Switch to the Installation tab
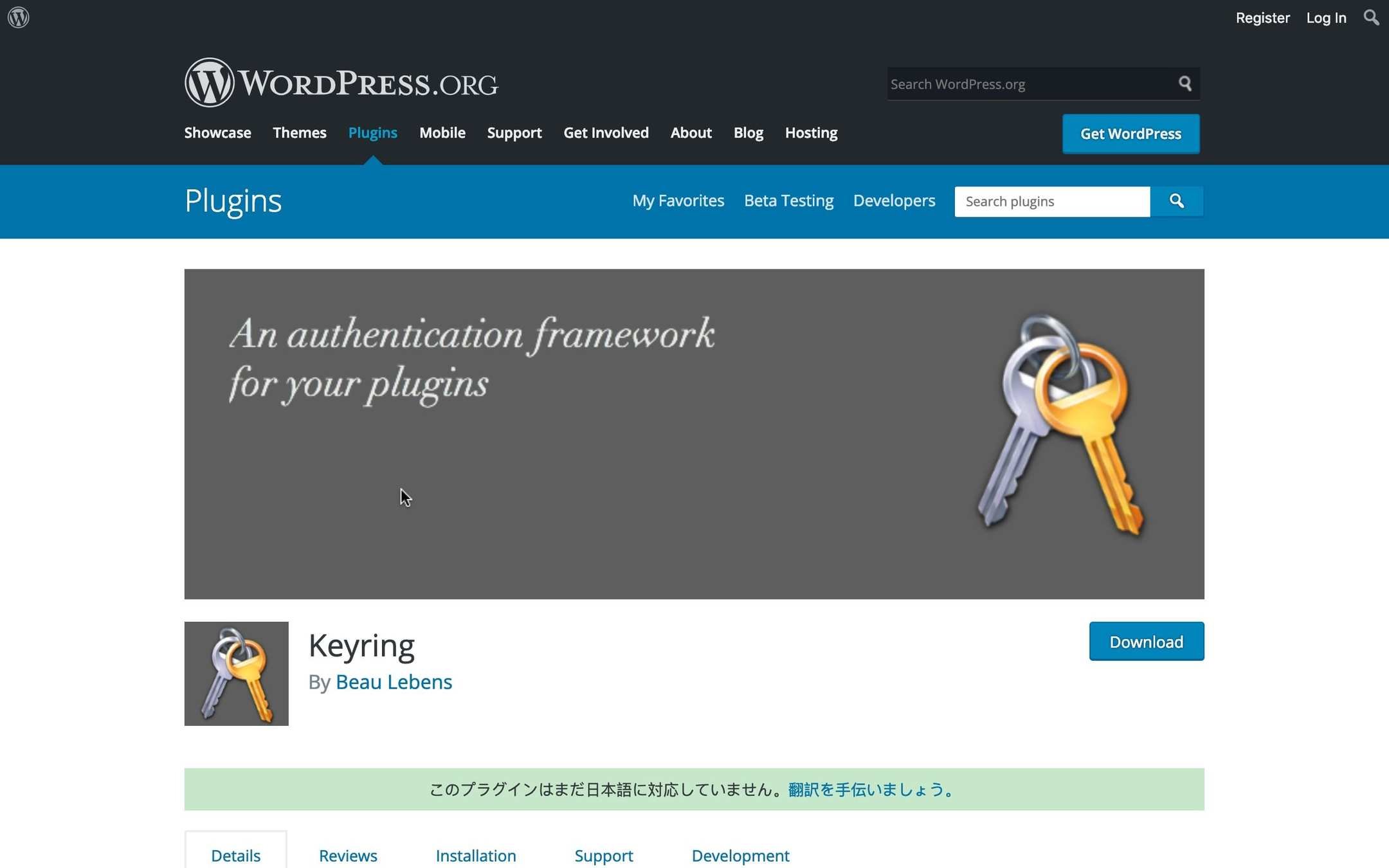This screenshot has height=868, width=1389. point(475,855)
